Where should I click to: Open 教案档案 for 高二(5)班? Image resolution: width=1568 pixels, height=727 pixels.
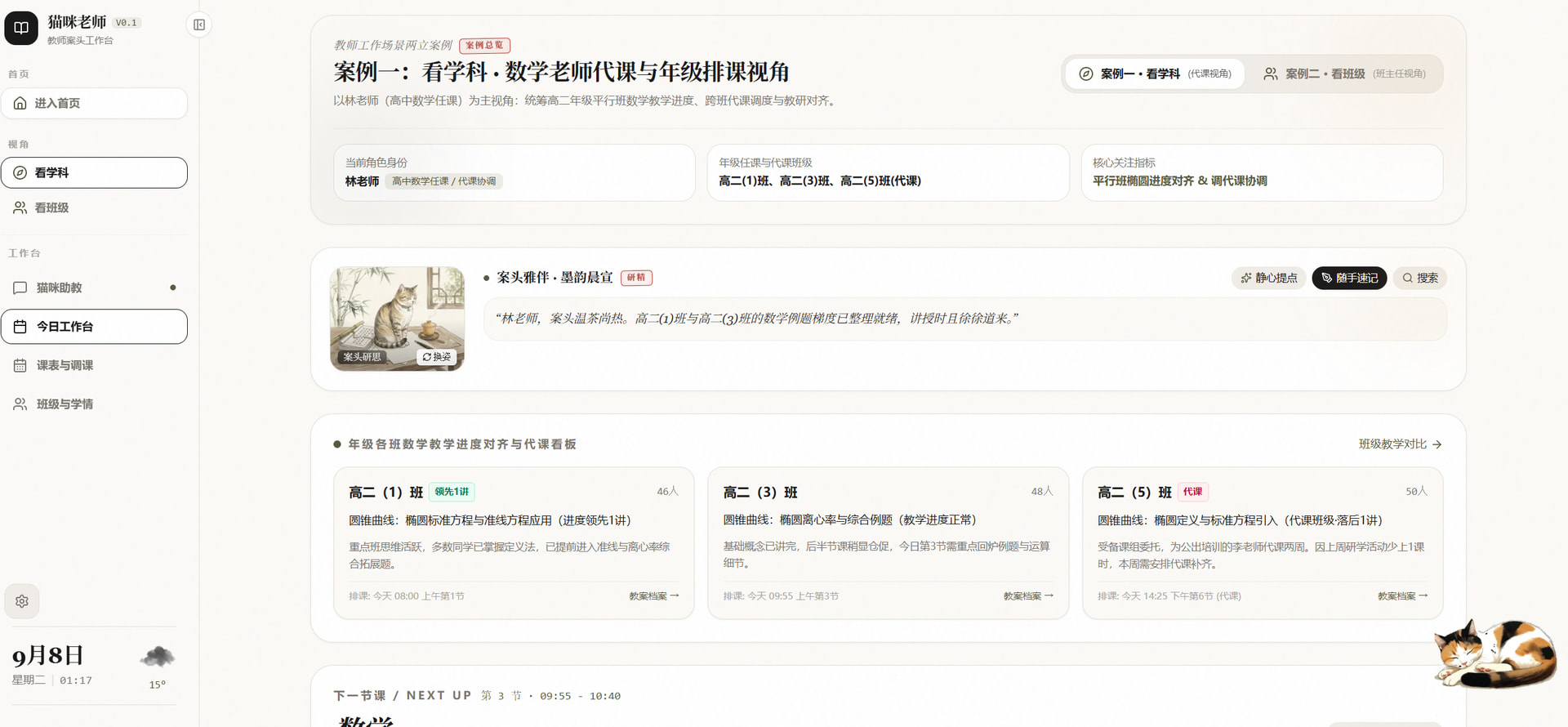pos(1402,596)
